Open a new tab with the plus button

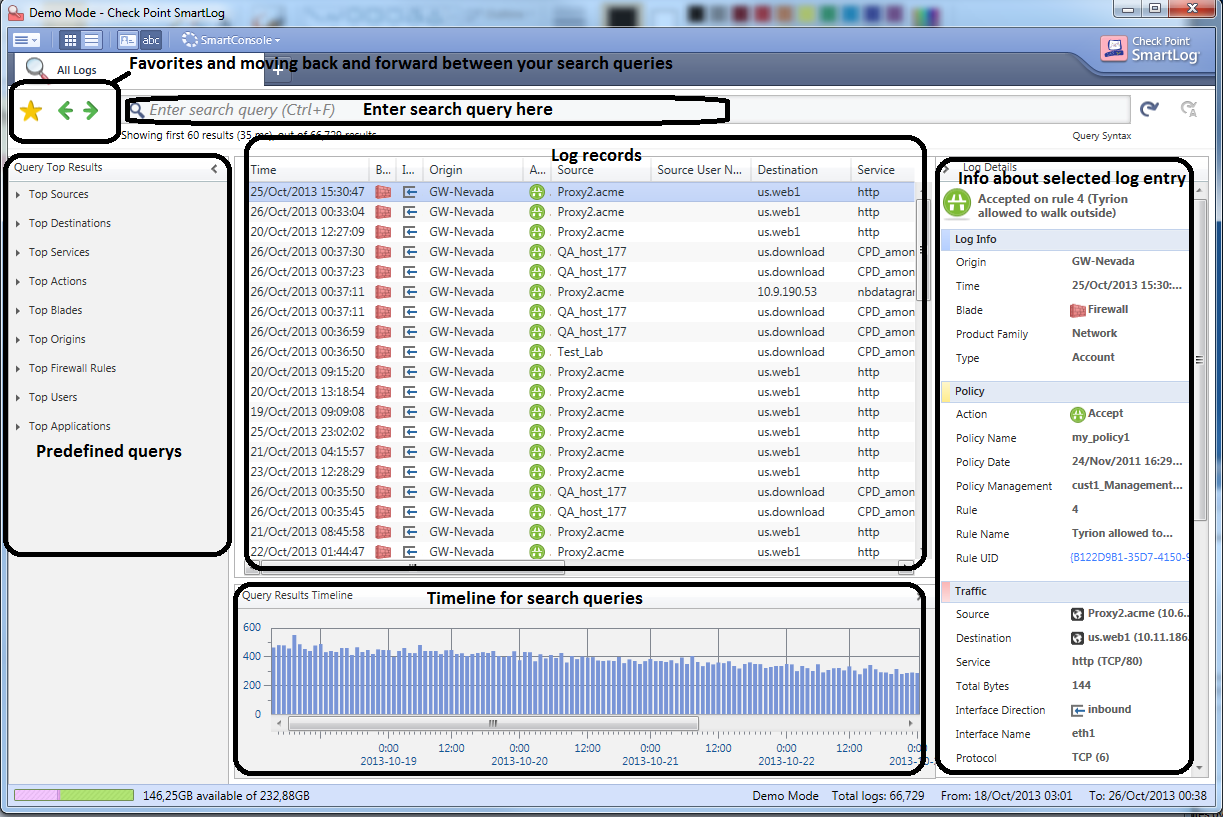point(279,71)
